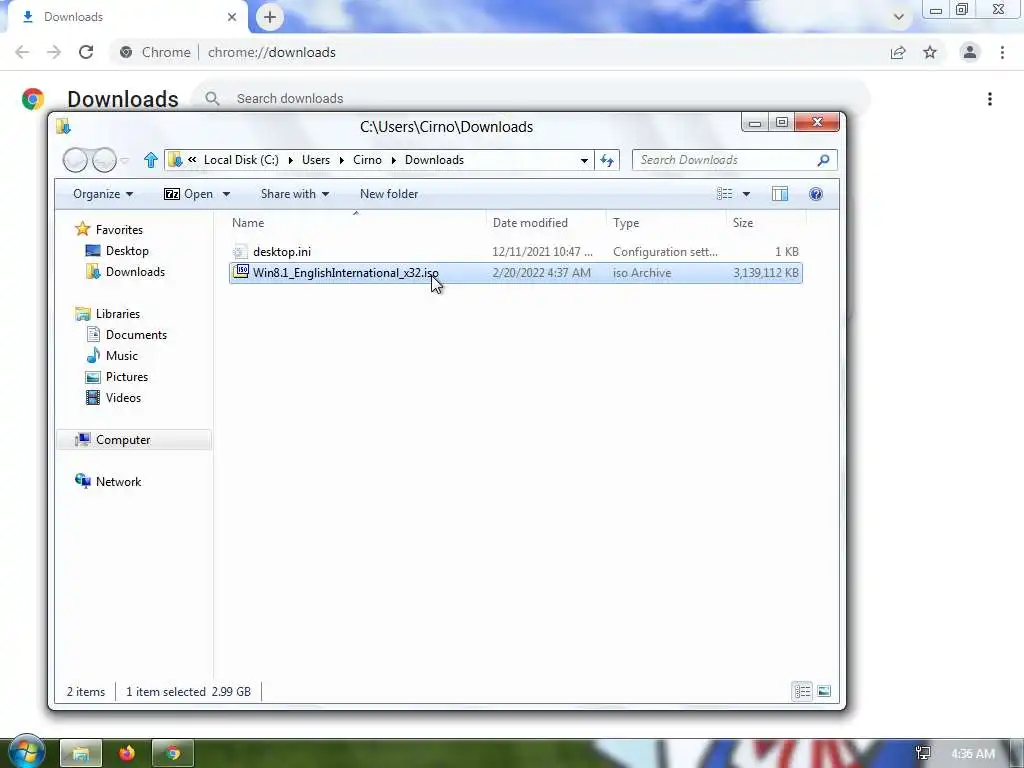The height and width of the screenshot is (768, 1024).
Task: Open address bar history dropdown
Action: click(584, 161)
